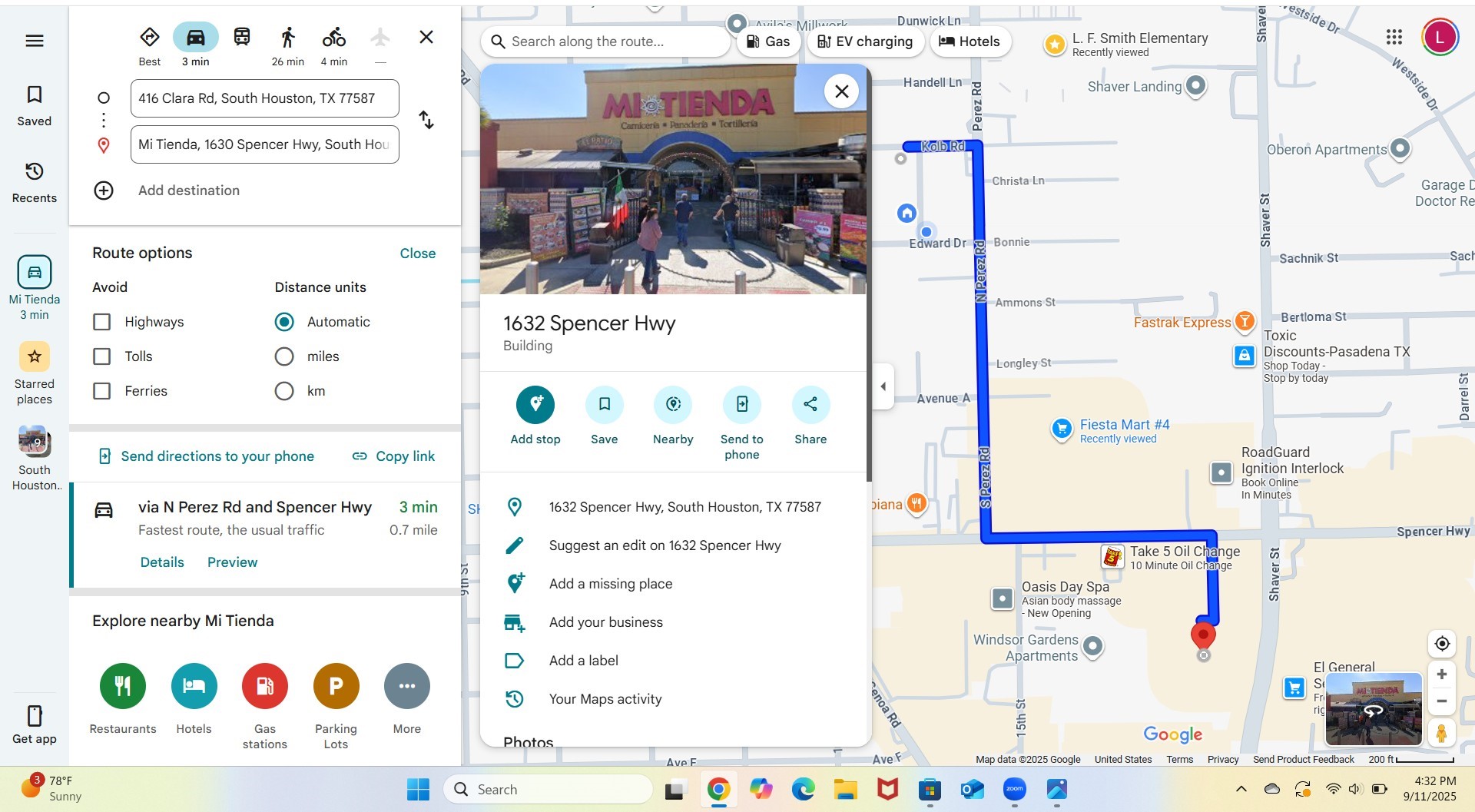Select the Walking travel mode
Viewport: 1475px width, 812px height.
(x=287, y=38)
